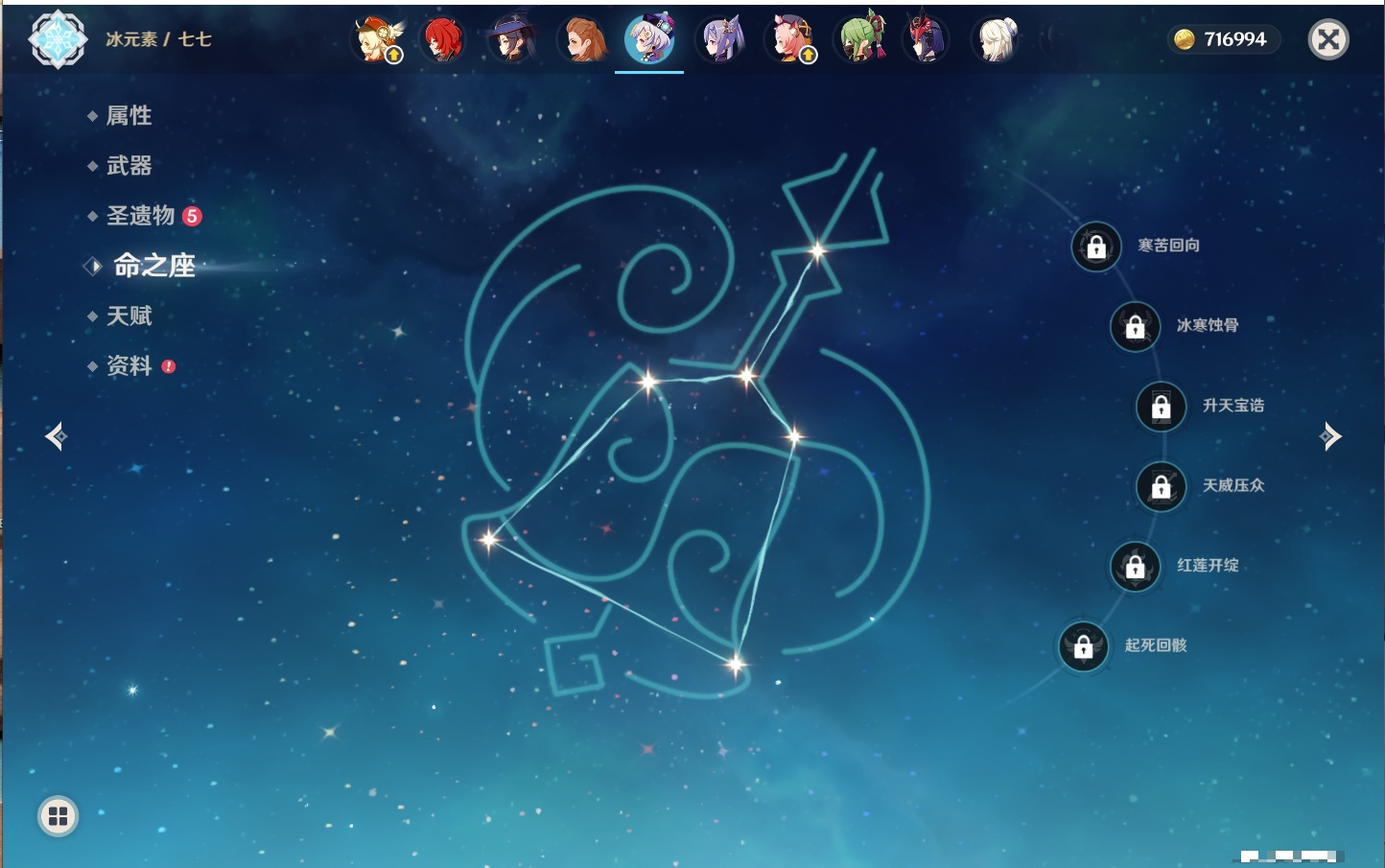1385x868 pixels.
Task: Click the Cryo element snowflake emblem
Action: tap(58, 39)
